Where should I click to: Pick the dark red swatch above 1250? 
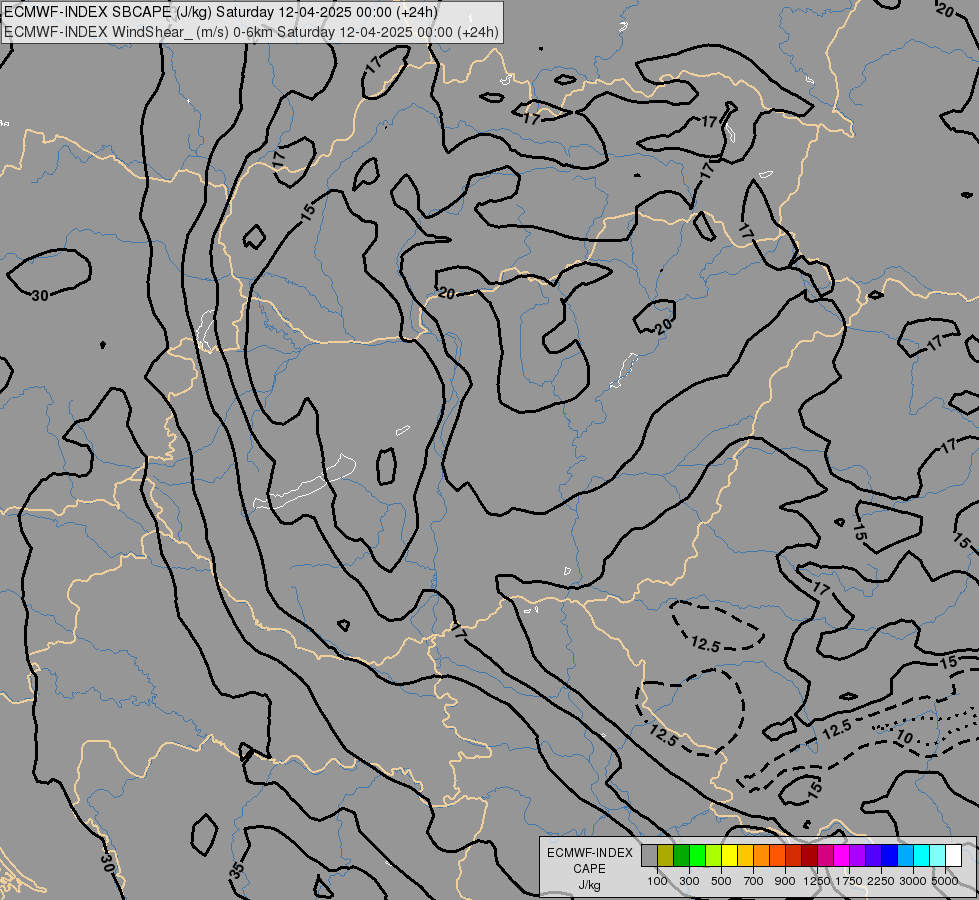(809, 855)
